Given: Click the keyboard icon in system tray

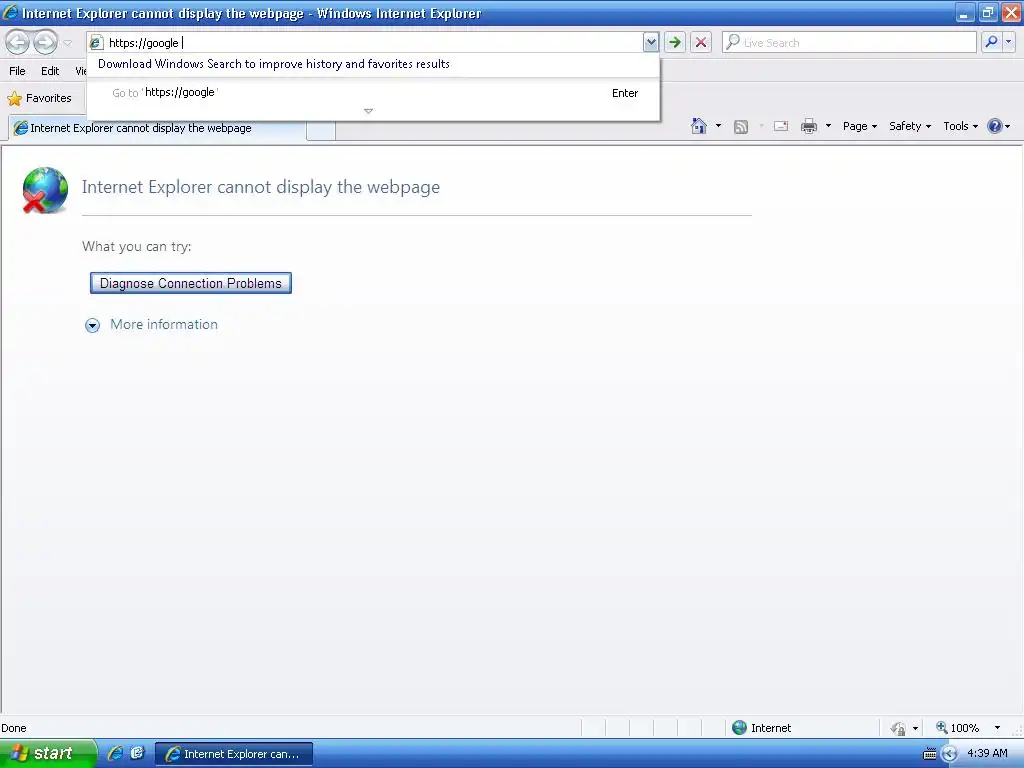Looking at the screenshot, I should point(929,754).
